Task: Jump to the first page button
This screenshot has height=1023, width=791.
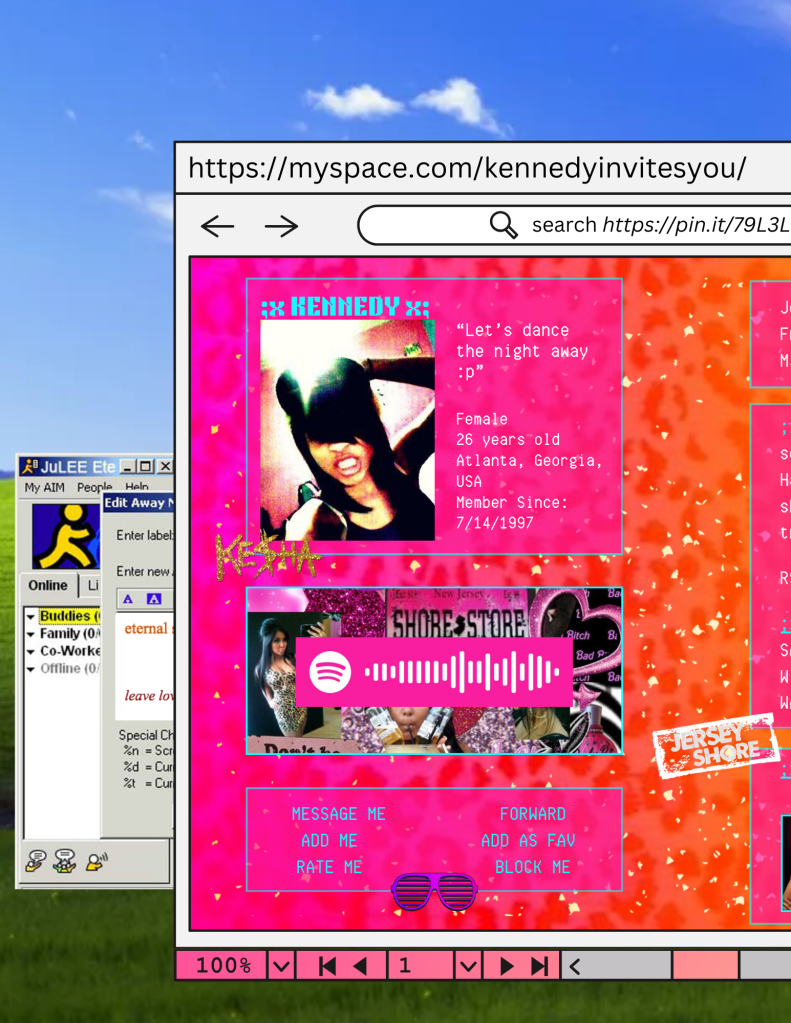Action: tap(327, 966)
